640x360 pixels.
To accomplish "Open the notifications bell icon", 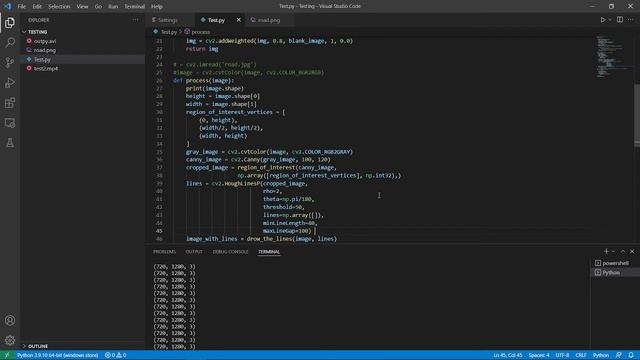I will [x=631, y=355].
